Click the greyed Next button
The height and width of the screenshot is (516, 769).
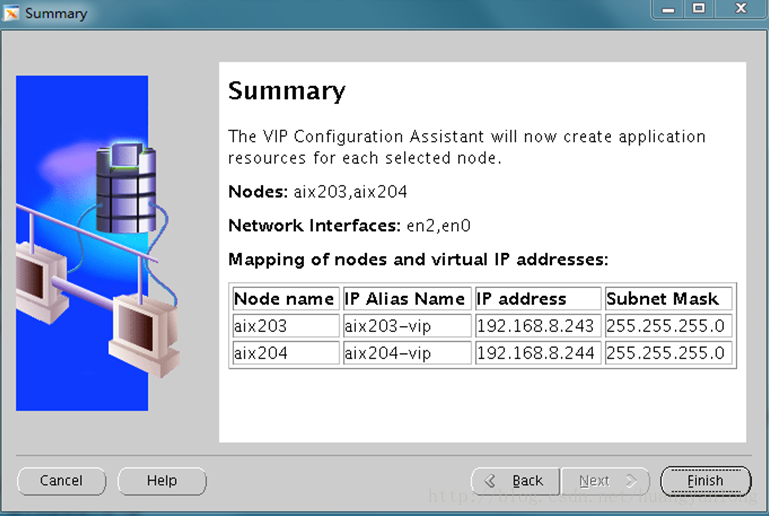(x=605, y=481)
